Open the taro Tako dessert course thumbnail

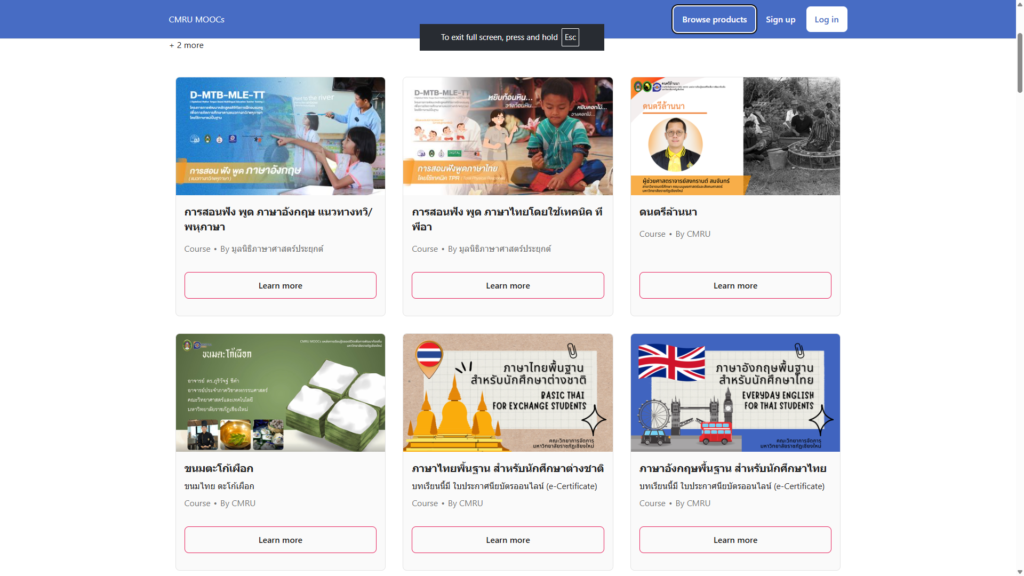click(280, 392)
